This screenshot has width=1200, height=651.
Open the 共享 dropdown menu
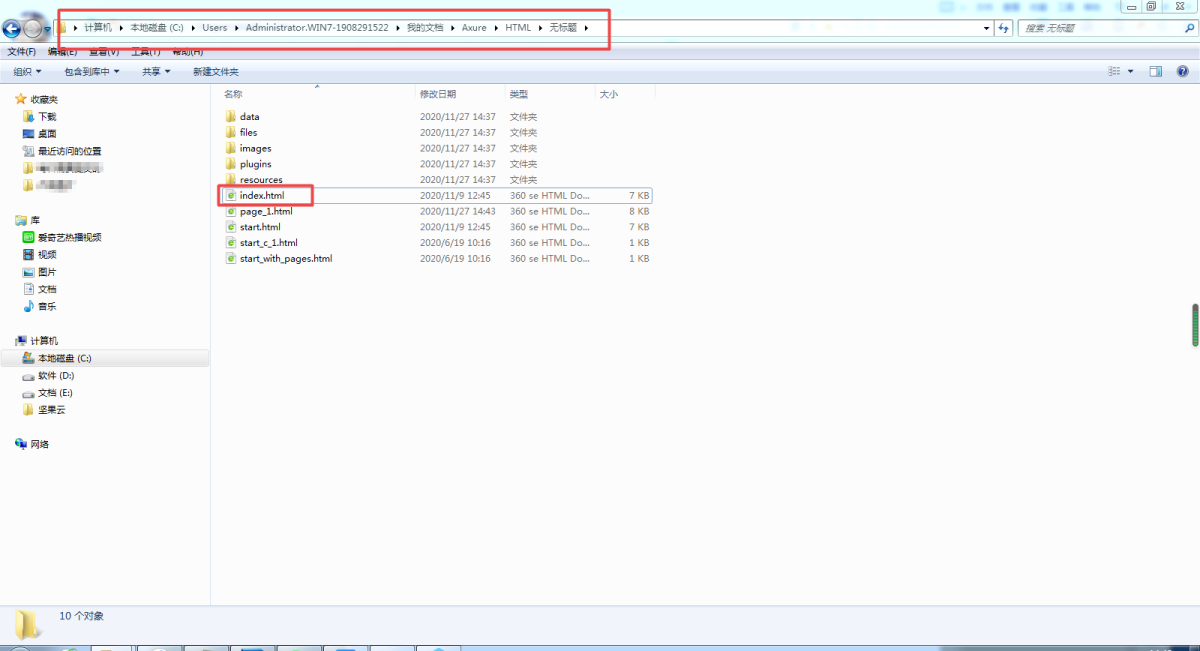point(155,71)
